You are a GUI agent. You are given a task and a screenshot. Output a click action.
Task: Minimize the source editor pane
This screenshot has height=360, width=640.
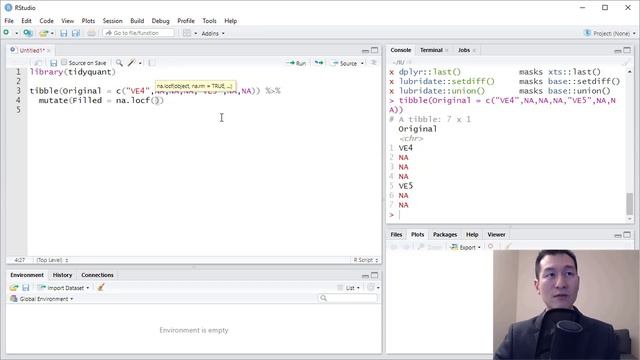click(x=365, y=51)
